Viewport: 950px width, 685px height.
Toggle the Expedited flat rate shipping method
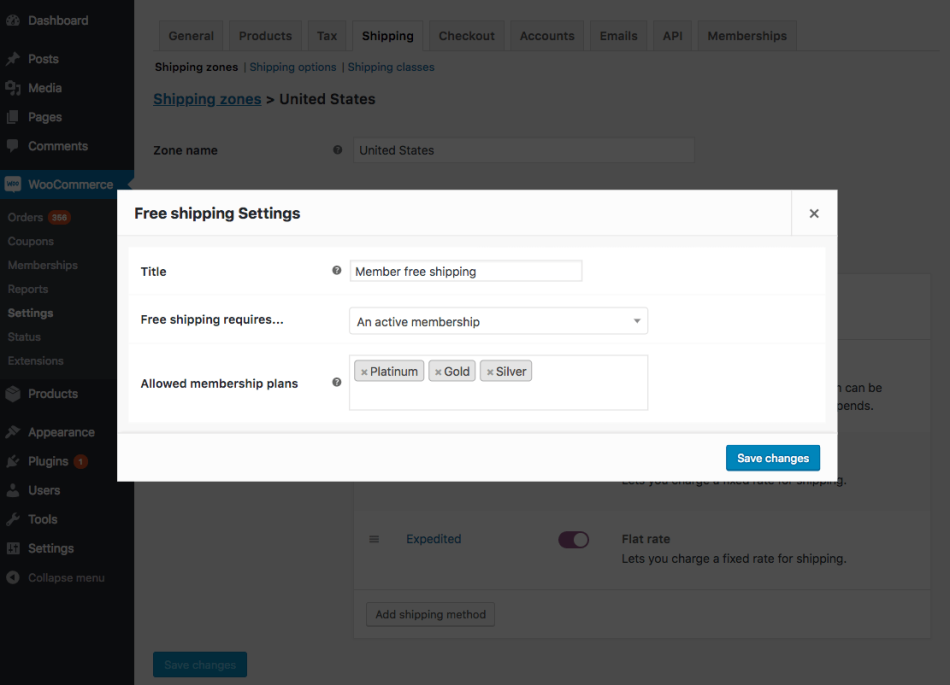[x=573, y=538]
